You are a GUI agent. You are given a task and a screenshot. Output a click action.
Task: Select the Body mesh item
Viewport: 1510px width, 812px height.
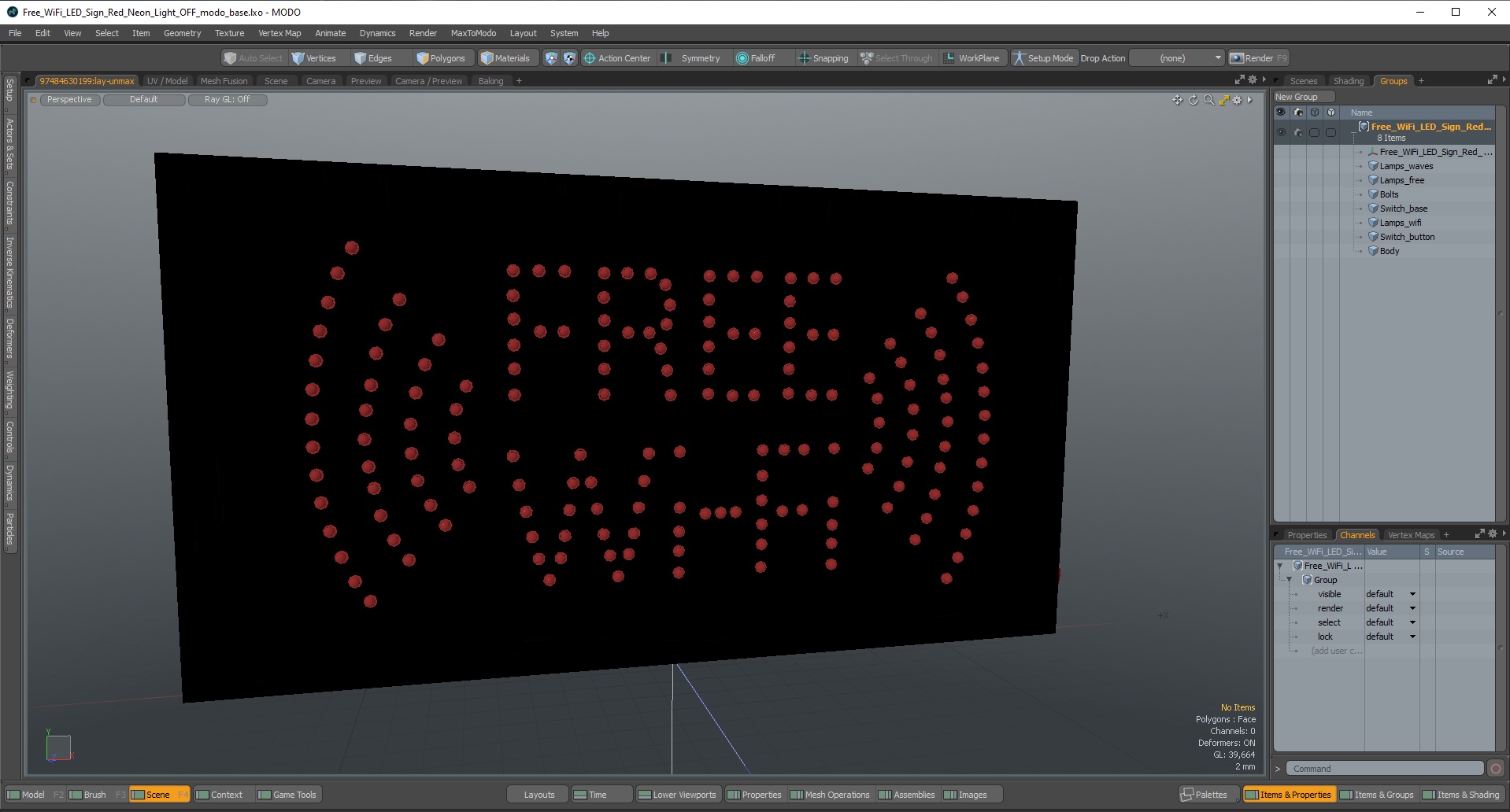pos(1389,251)
